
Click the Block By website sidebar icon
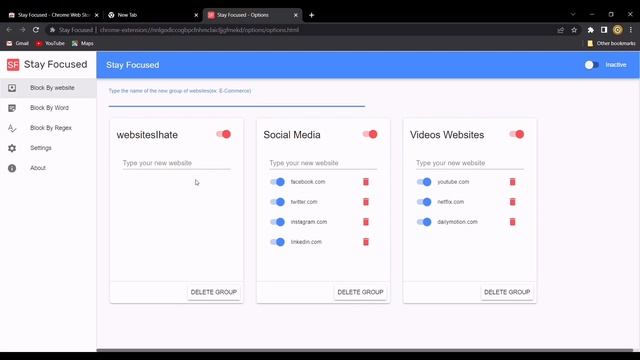[12, 88]
